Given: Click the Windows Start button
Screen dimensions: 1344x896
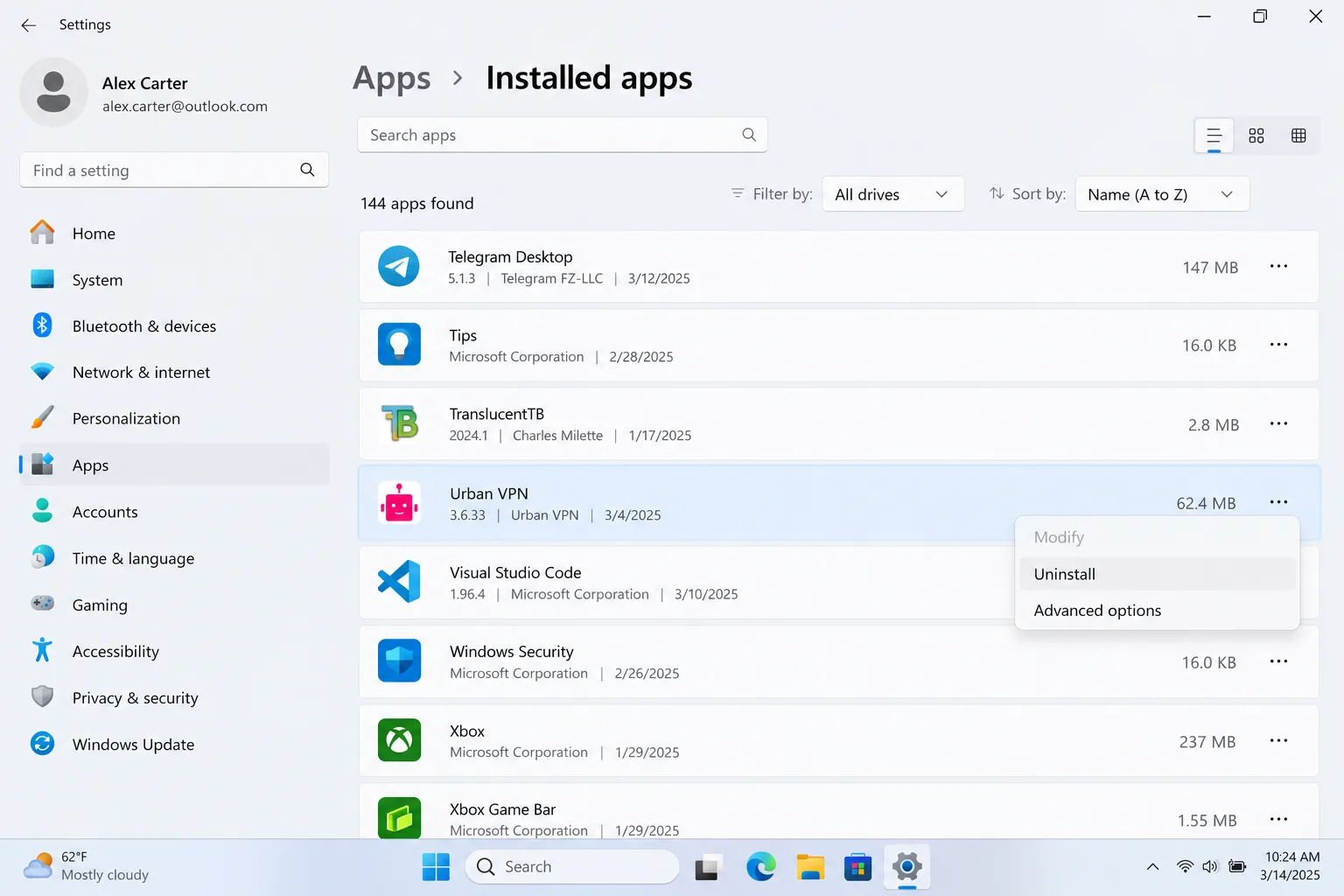Looking at the screenshot, I should coord(436,867).
